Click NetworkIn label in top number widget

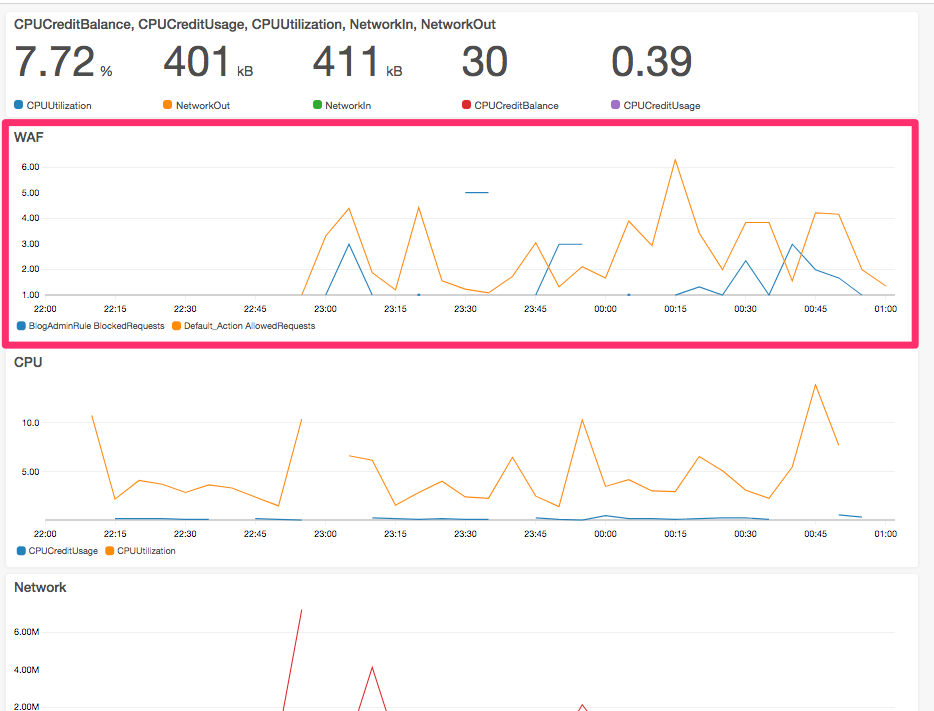348,105
